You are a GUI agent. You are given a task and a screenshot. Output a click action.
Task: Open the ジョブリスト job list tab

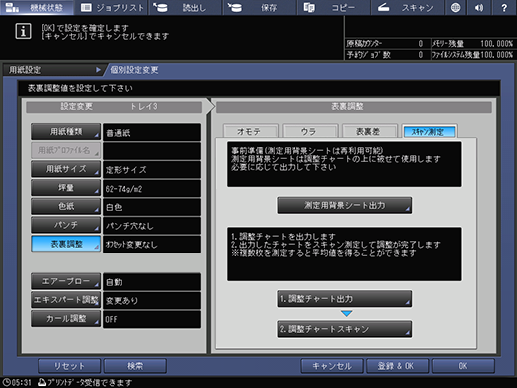[112, 7]
